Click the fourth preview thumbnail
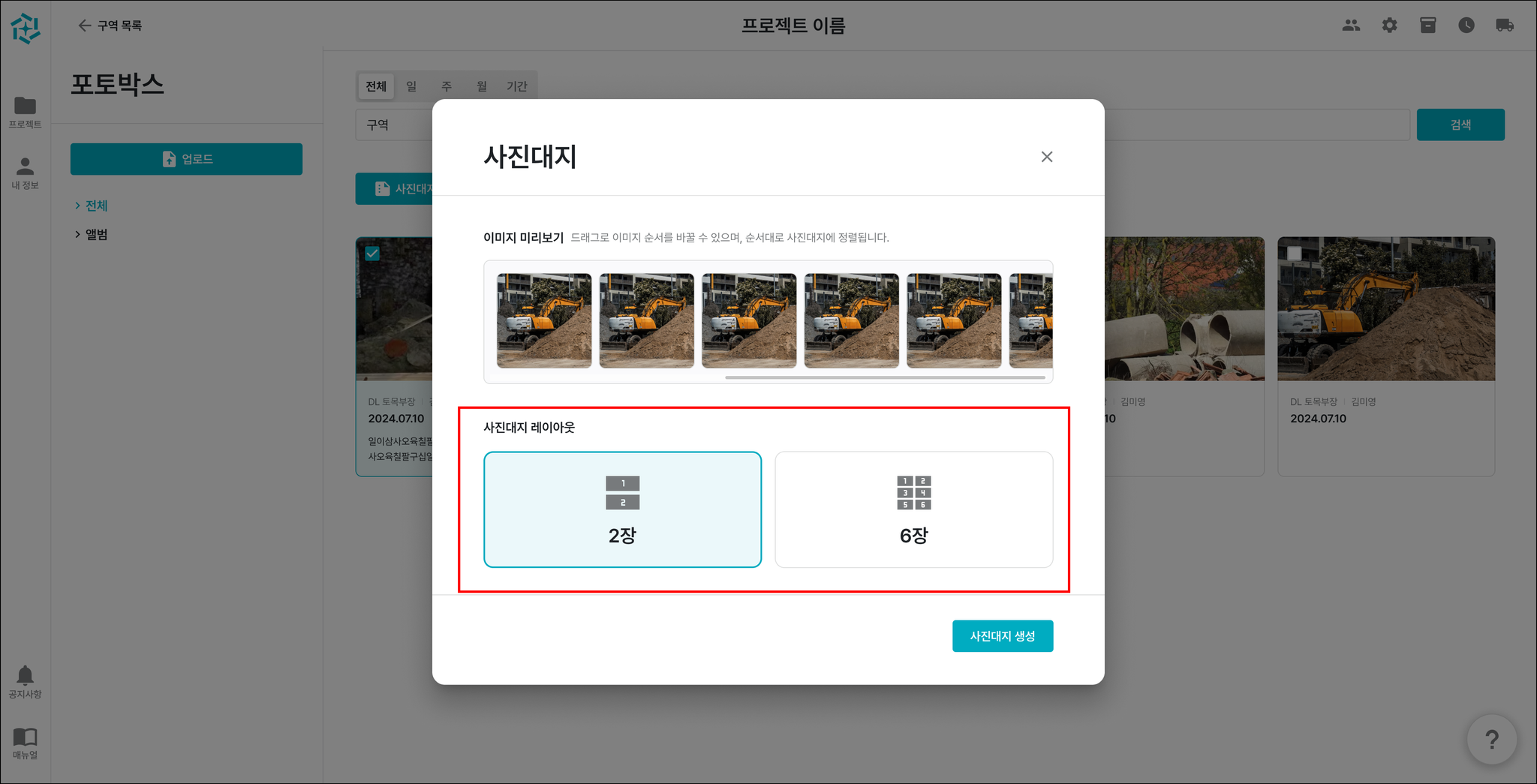The image size is (1537, 784). coord(851,320)
